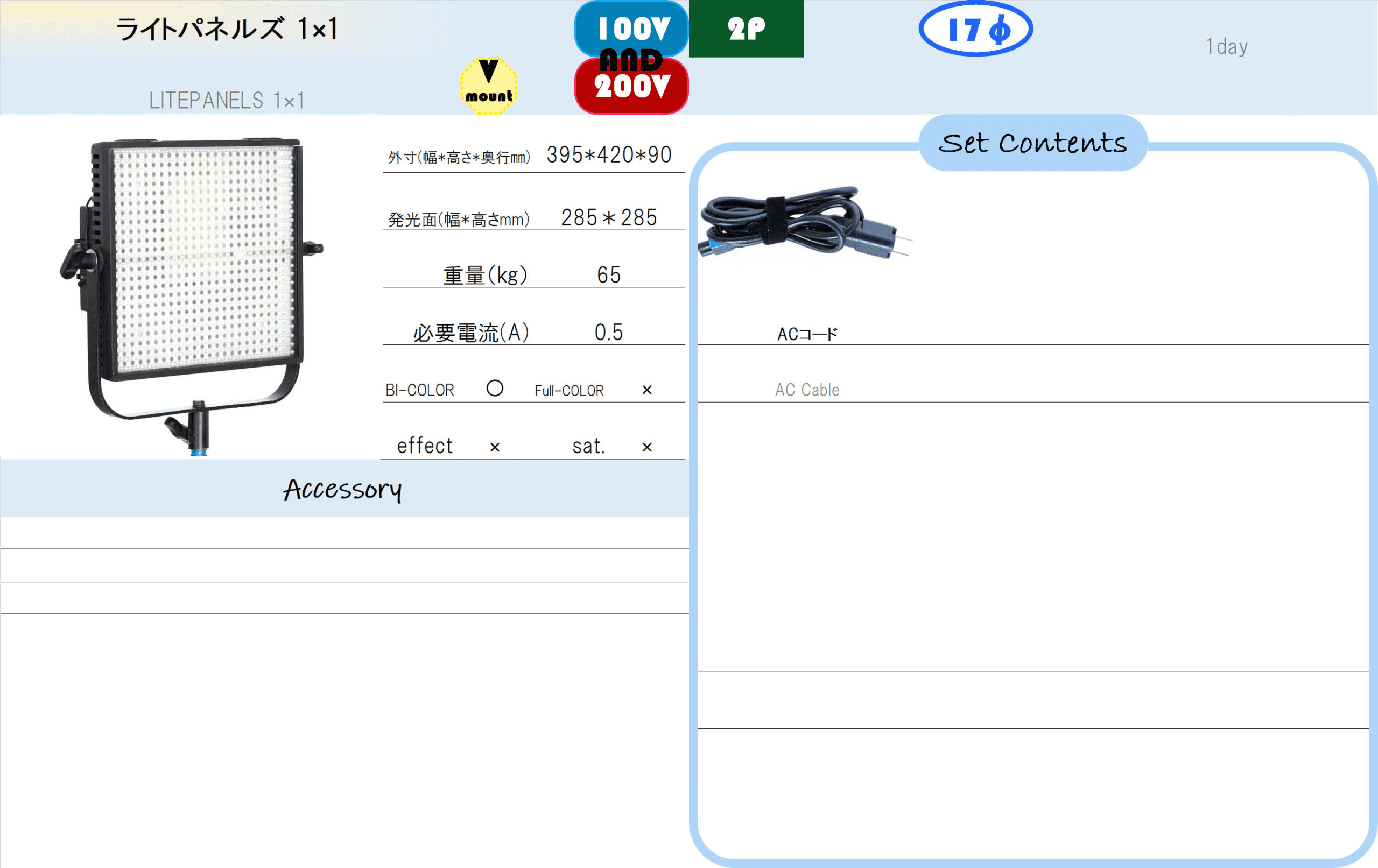Click the effect label
Image resolution: width=1378 pixels, height=868 pixels.
[425, 446]
